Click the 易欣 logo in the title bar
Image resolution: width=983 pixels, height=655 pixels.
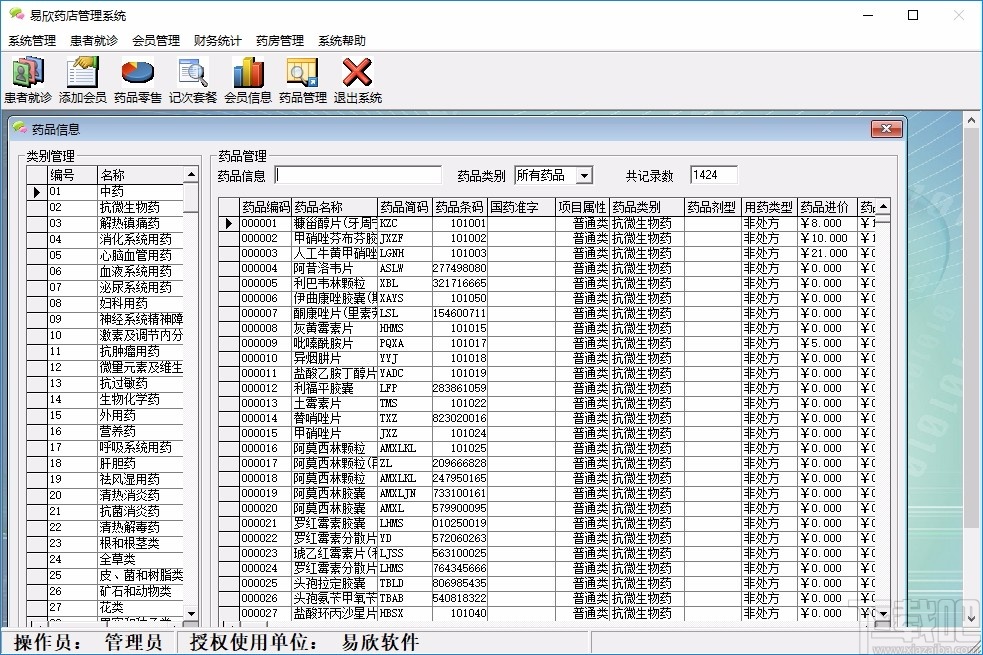pos(15,14)
